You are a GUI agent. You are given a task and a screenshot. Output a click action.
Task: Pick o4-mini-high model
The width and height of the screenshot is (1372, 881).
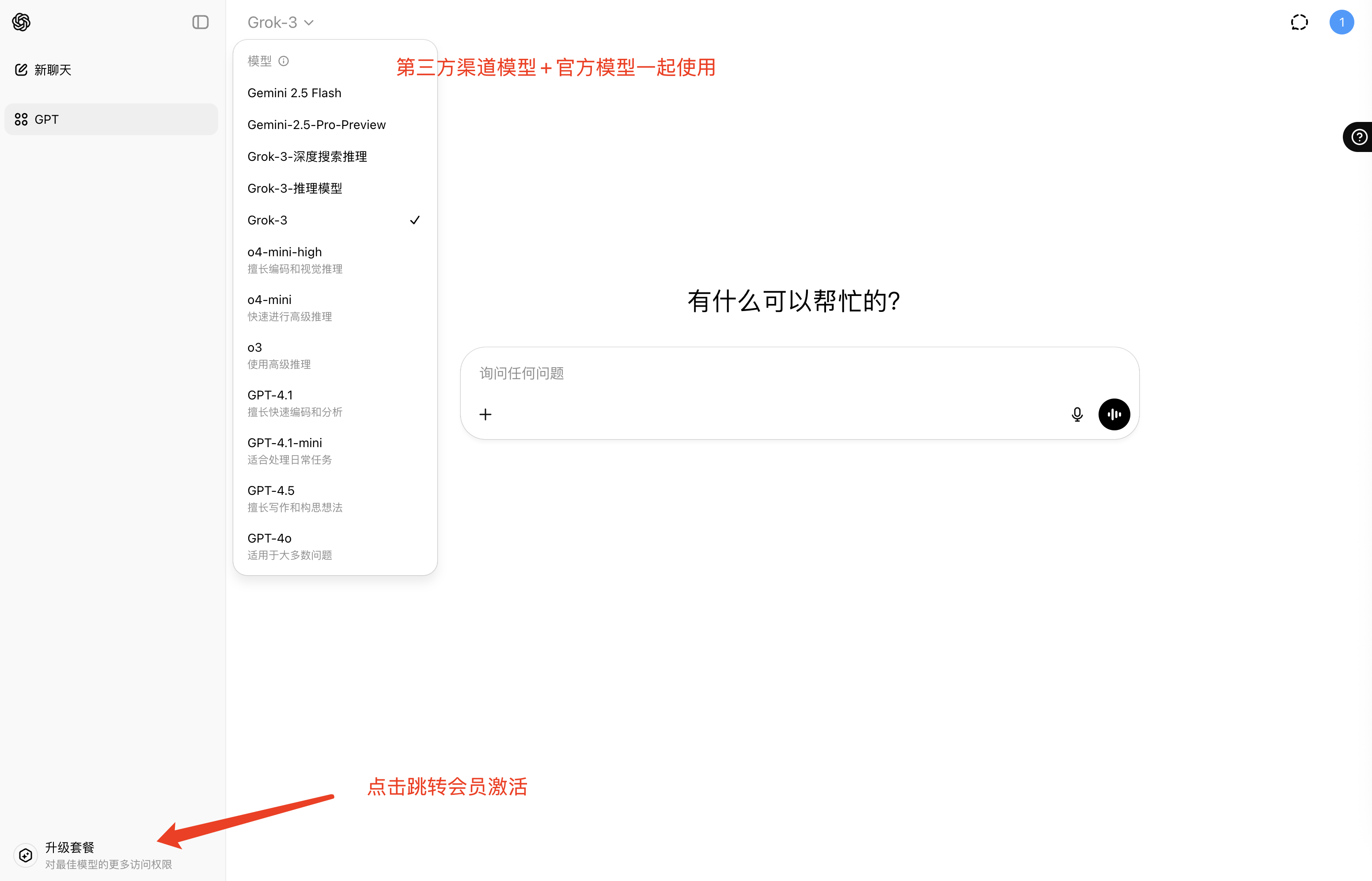tap(335, 260)
